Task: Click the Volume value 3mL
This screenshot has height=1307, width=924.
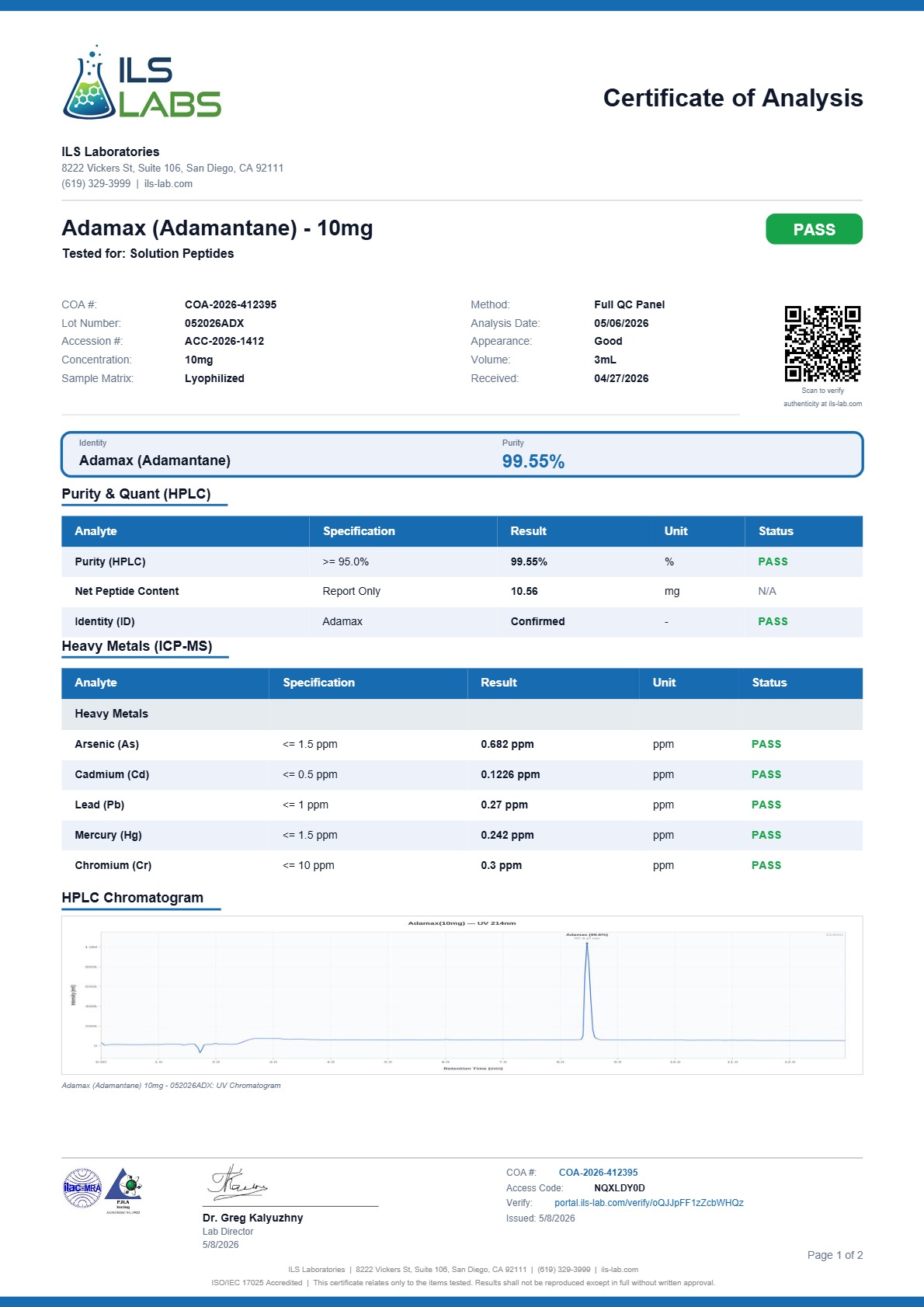Action: [605, 360]
